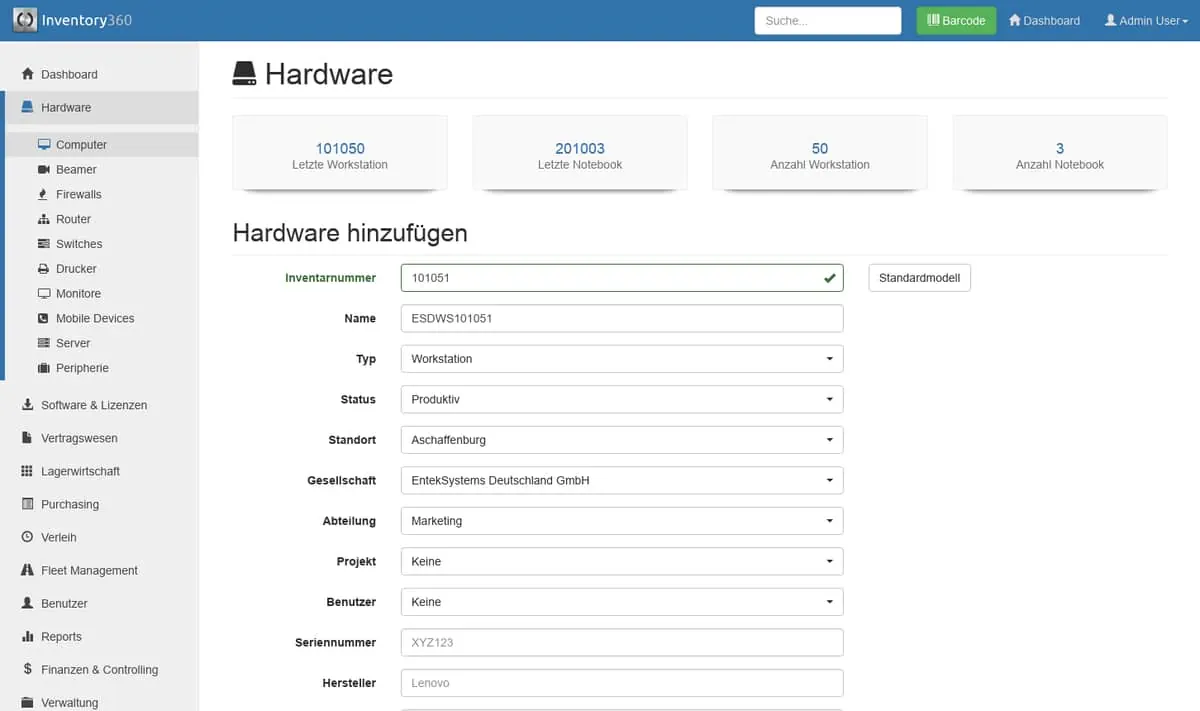Screen dimensions: 1200x711
Task: Click the Router network icon
Action: pos(44,219)
